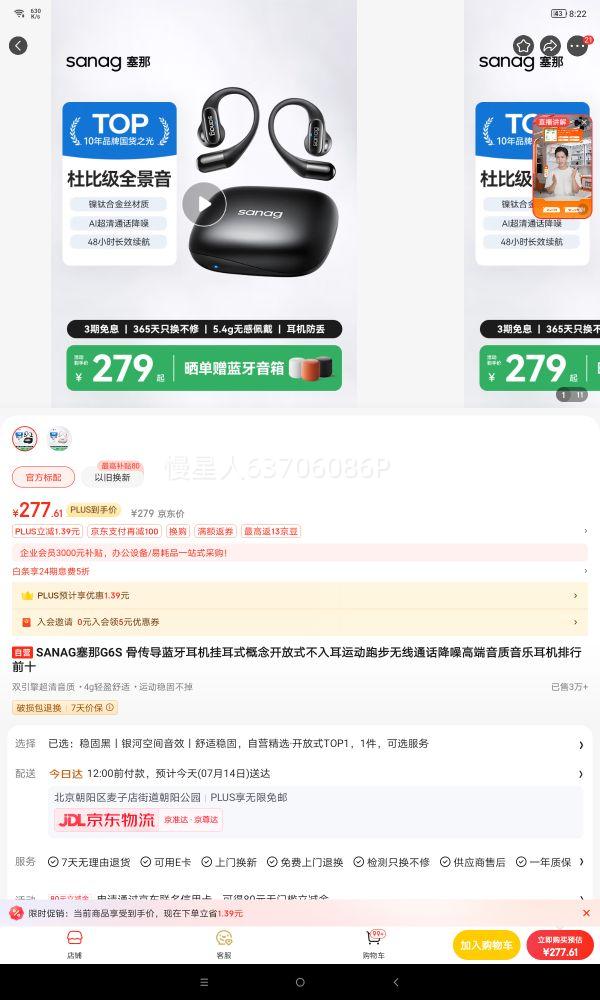Open the share arrow icon

(550, 45)
